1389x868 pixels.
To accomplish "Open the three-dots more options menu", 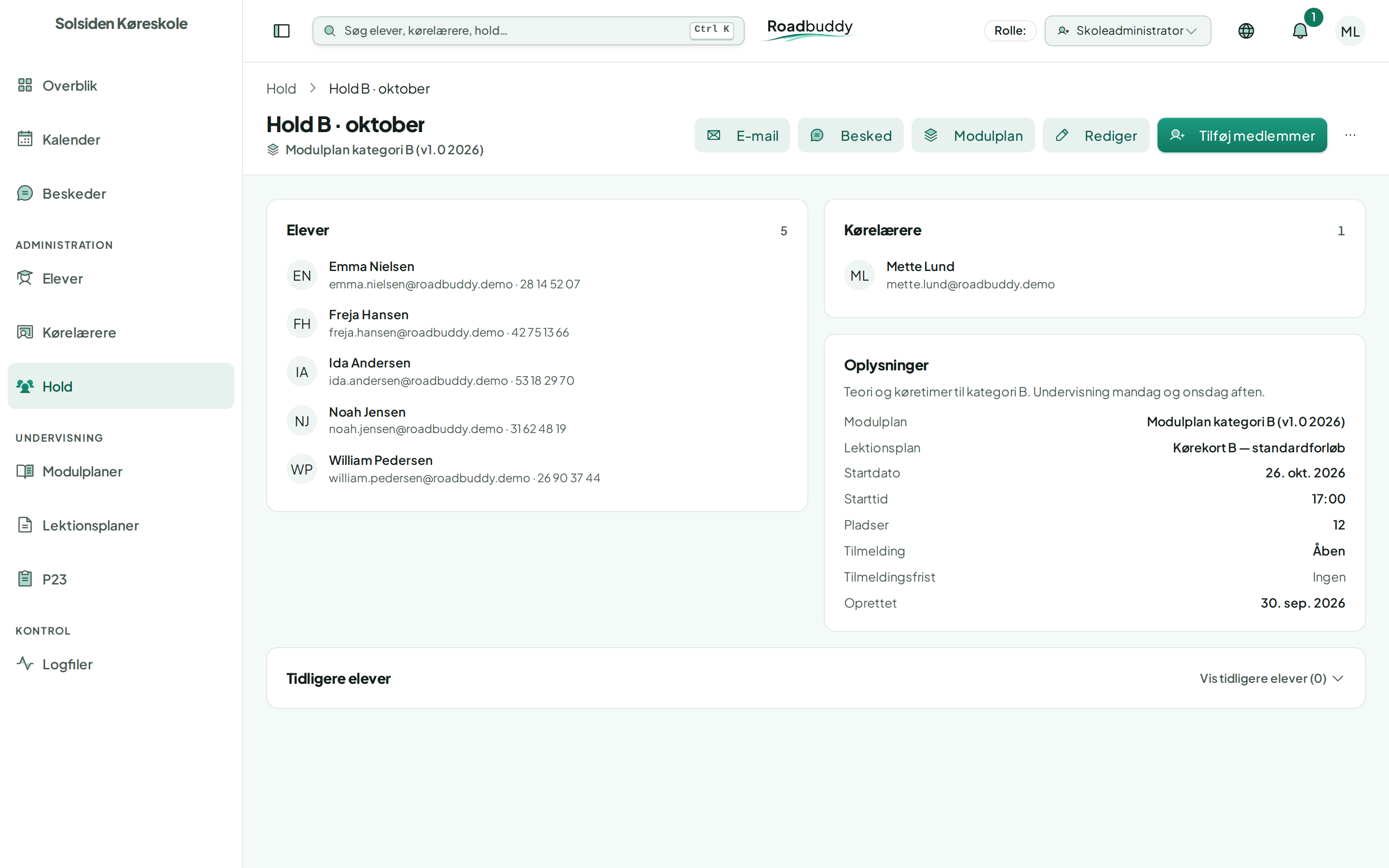I will 1350,135.
